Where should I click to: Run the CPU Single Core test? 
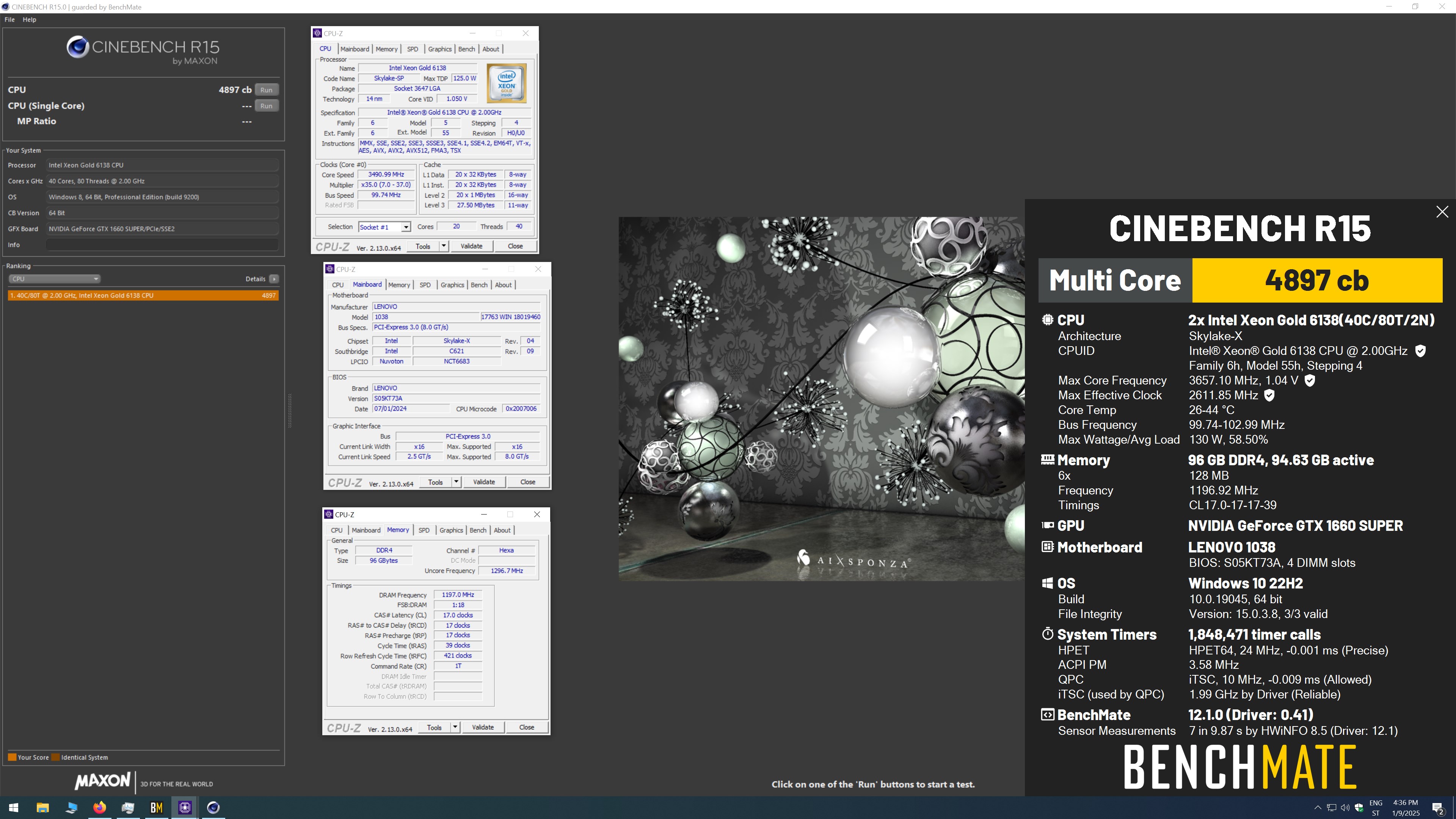click(266, 106)
